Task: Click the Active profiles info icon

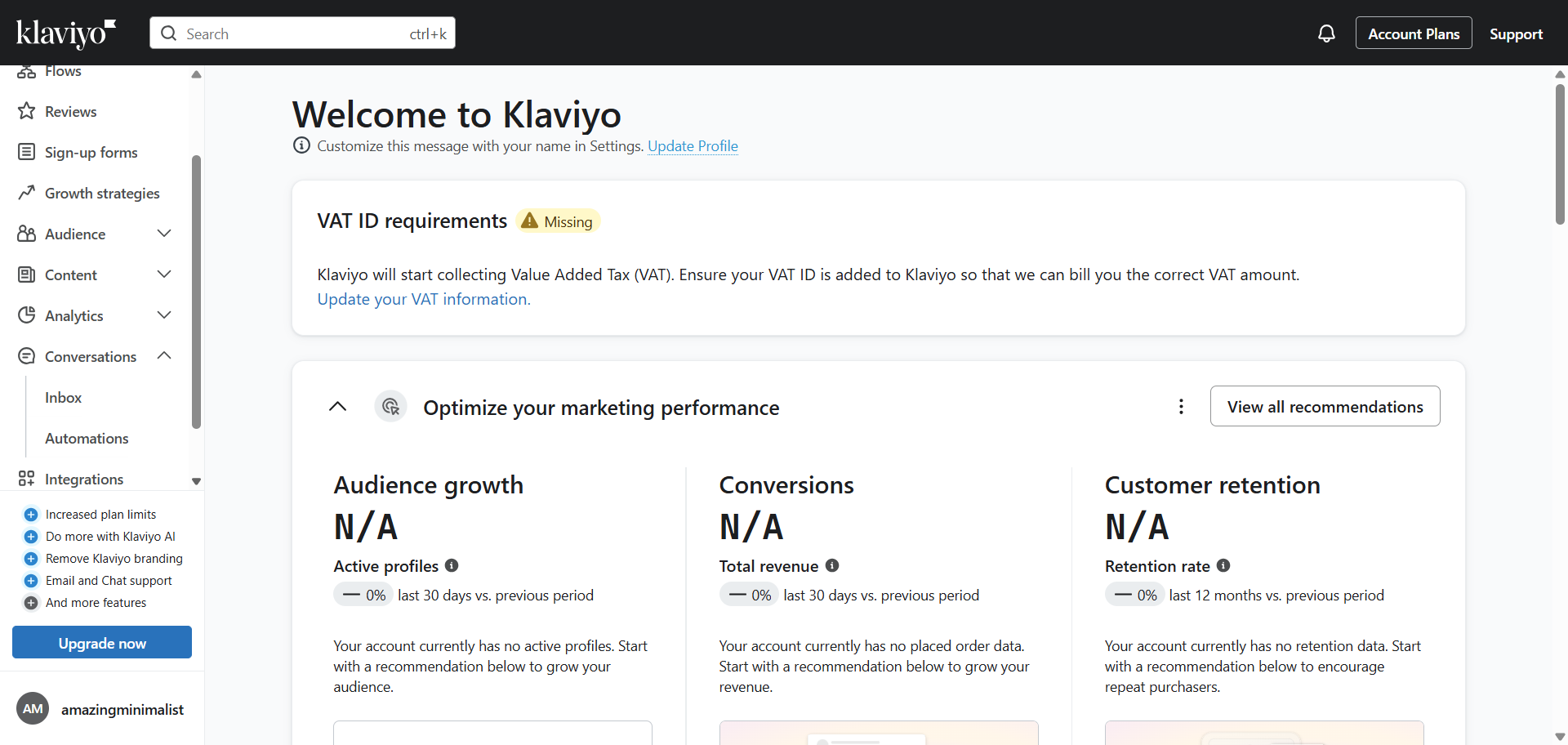Action: click(452, 565)
